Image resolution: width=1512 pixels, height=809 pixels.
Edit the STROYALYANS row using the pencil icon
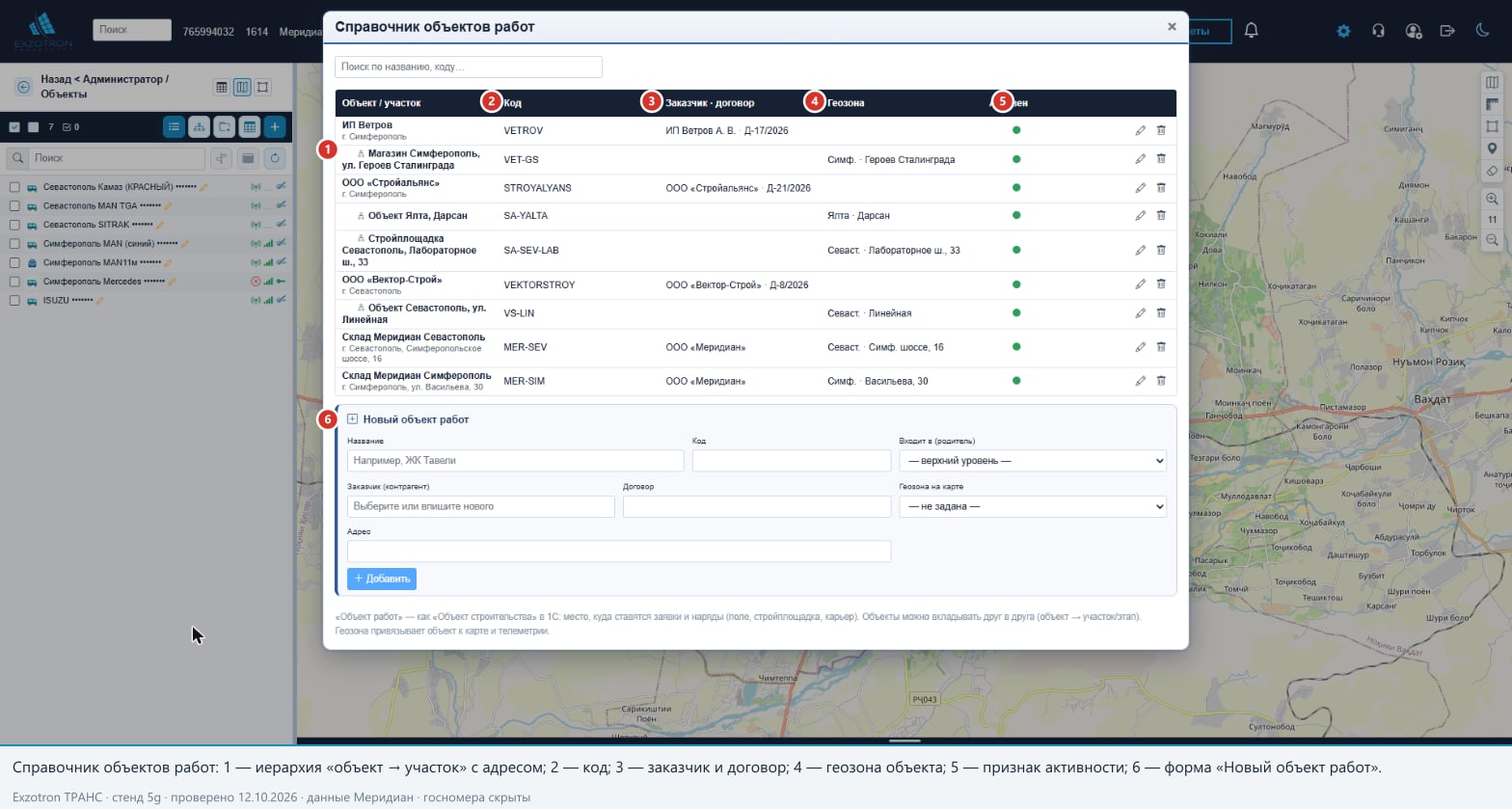1140,188
